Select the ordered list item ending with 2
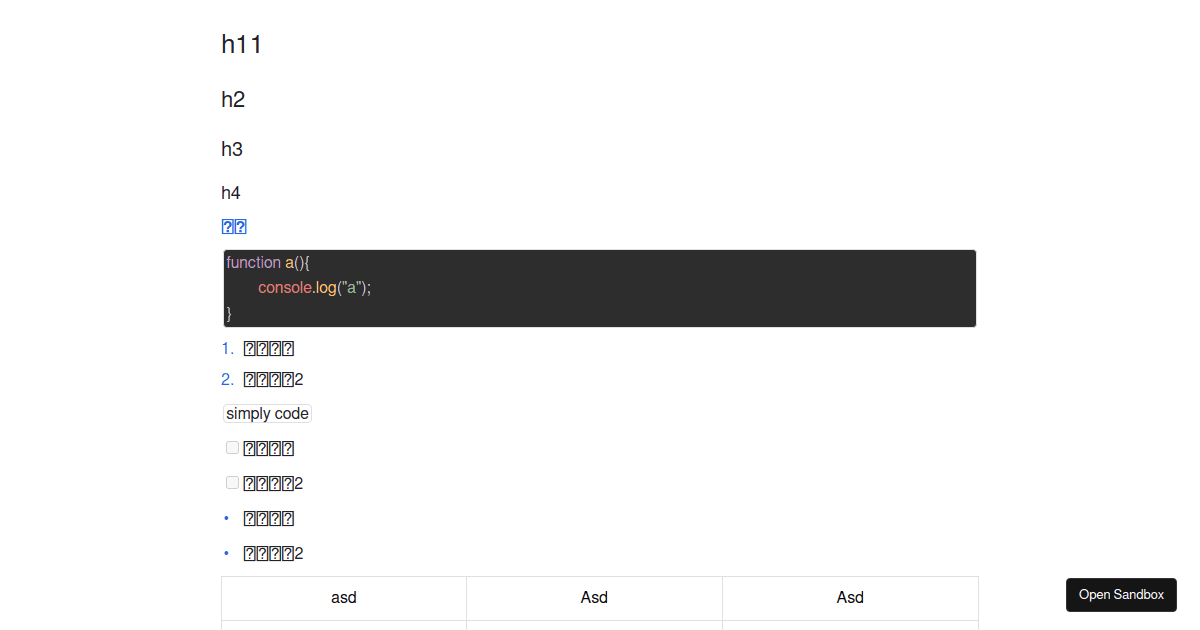 pos(272,379)
